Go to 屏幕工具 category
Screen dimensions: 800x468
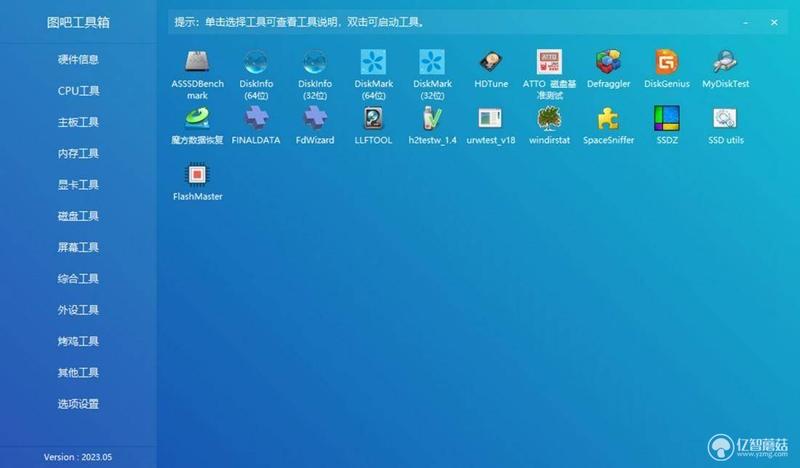click(x=78, y=247)
